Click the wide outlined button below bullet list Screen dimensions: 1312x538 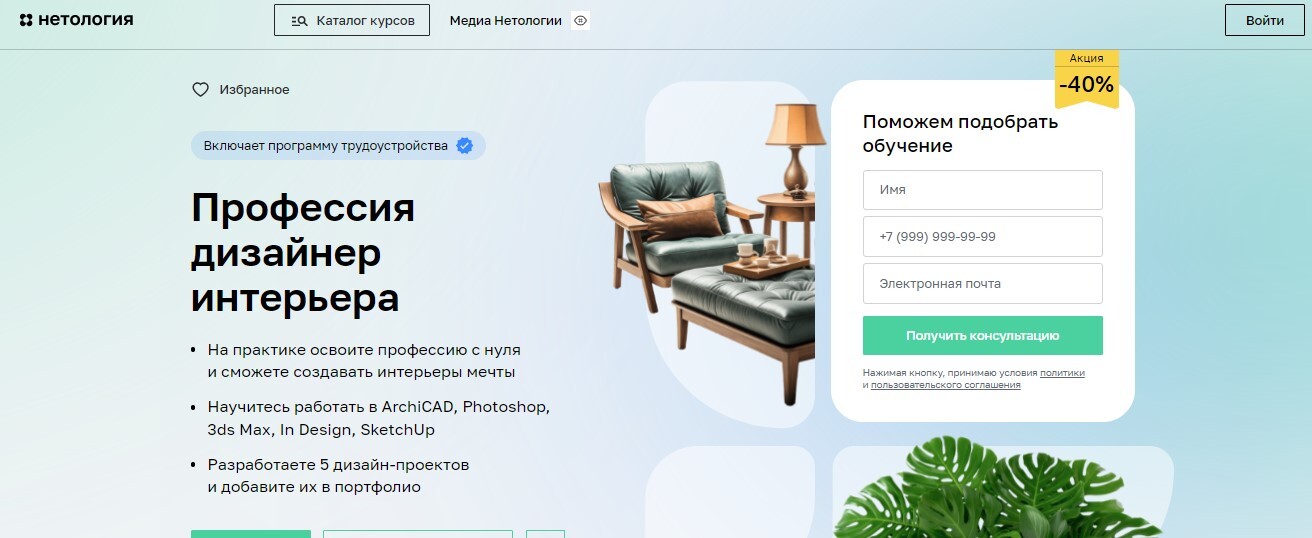click(418, 534)
